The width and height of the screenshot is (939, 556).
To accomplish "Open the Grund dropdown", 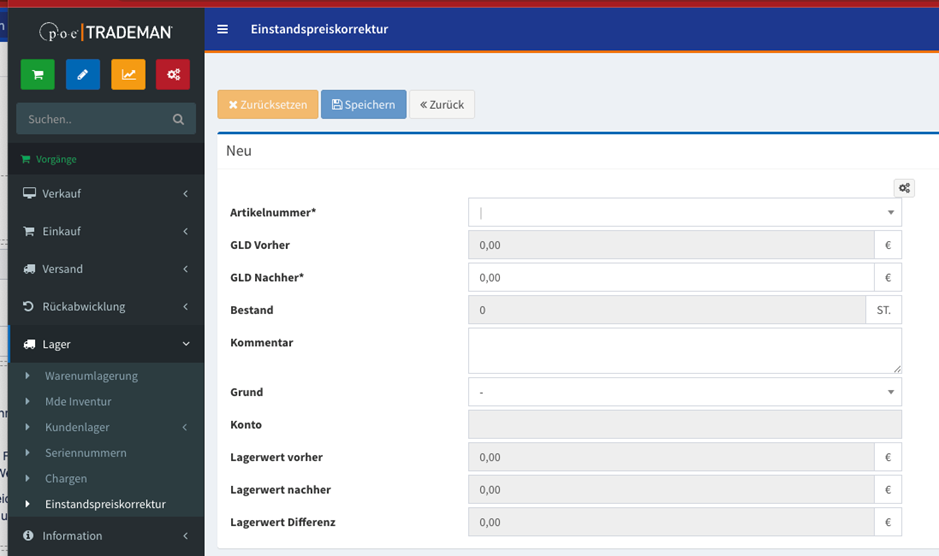I will [x=685, y=392].
